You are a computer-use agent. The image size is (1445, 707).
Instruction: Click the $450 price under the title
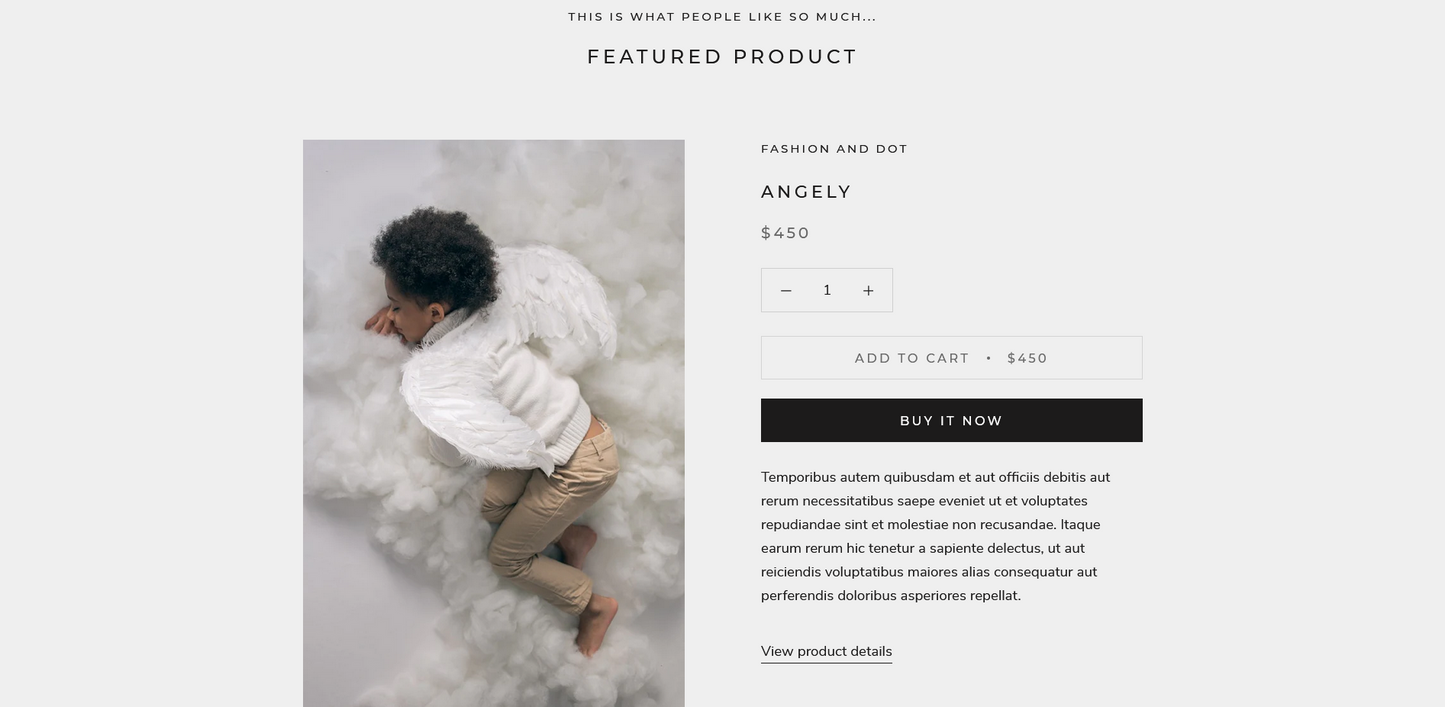click(x=785, y=233)
